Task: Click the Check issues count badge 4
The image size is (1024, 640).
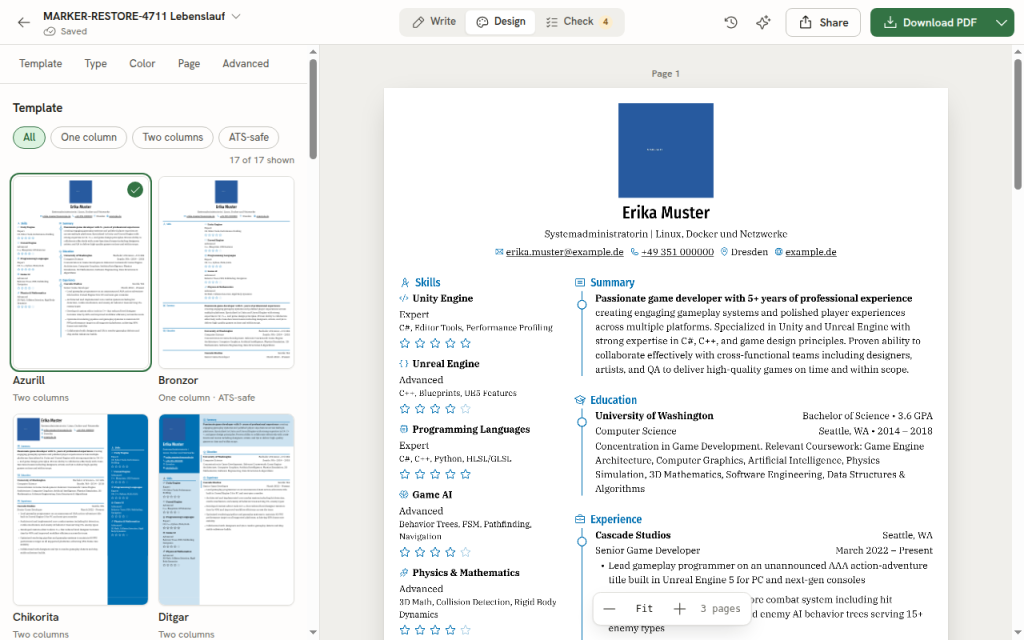Action: click(606, 22)
